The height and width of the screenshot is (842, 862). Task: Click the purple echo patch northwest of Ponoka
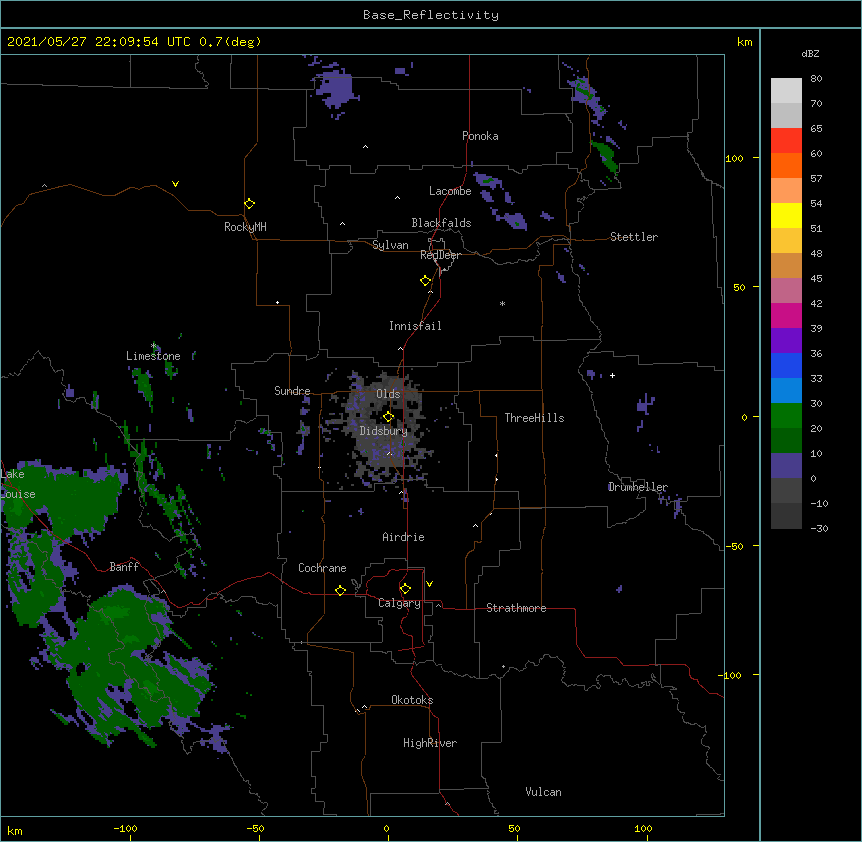click(335, 91)
